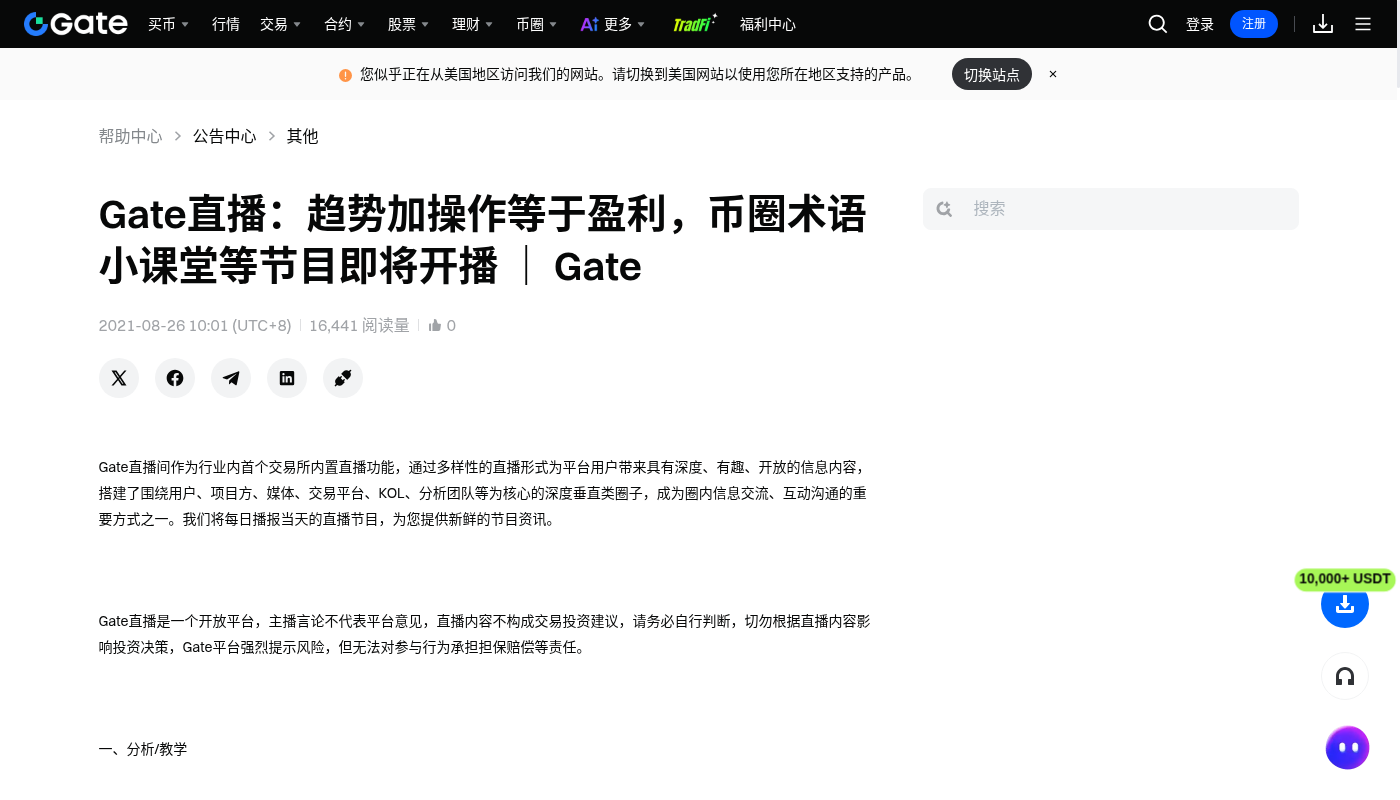This screenshot has width=1400, height=800.
Task: Expand the 交易 dropdown menu
Action: 280,24
